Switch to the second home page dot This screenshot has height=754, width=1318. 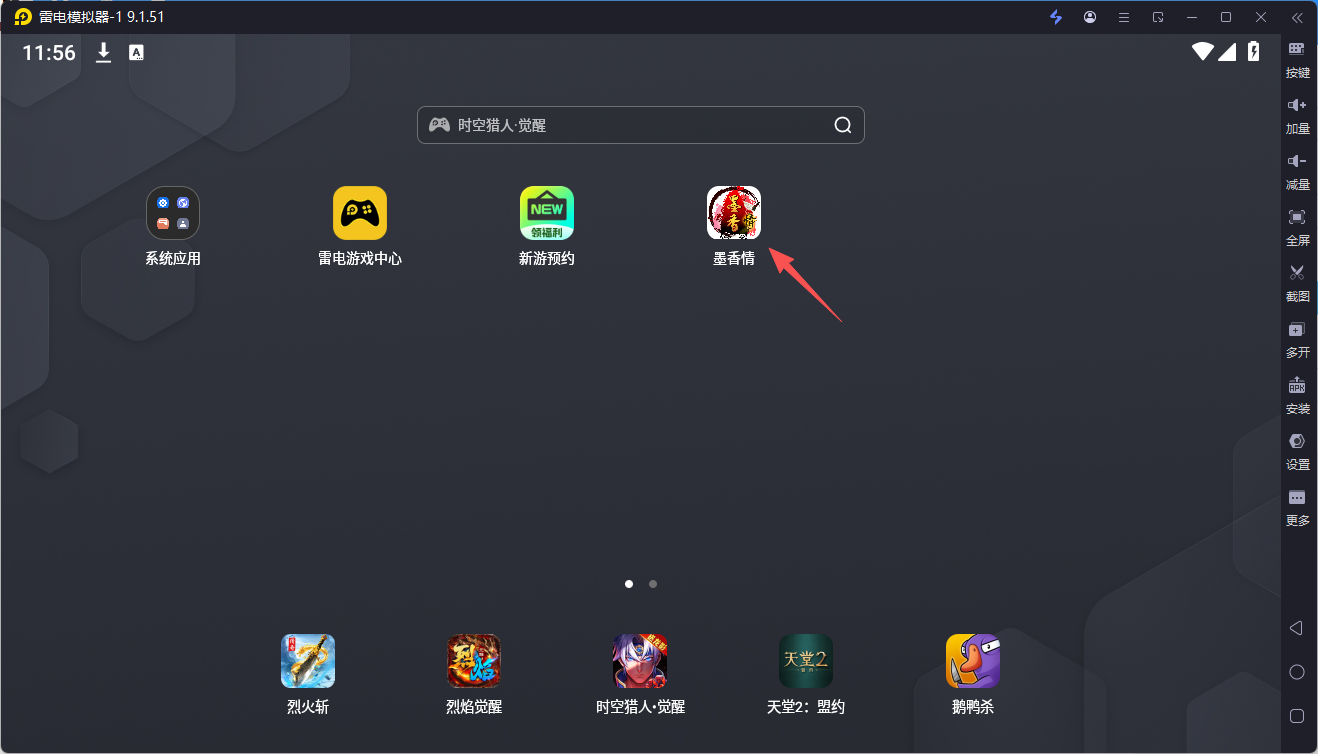[653, 583]
